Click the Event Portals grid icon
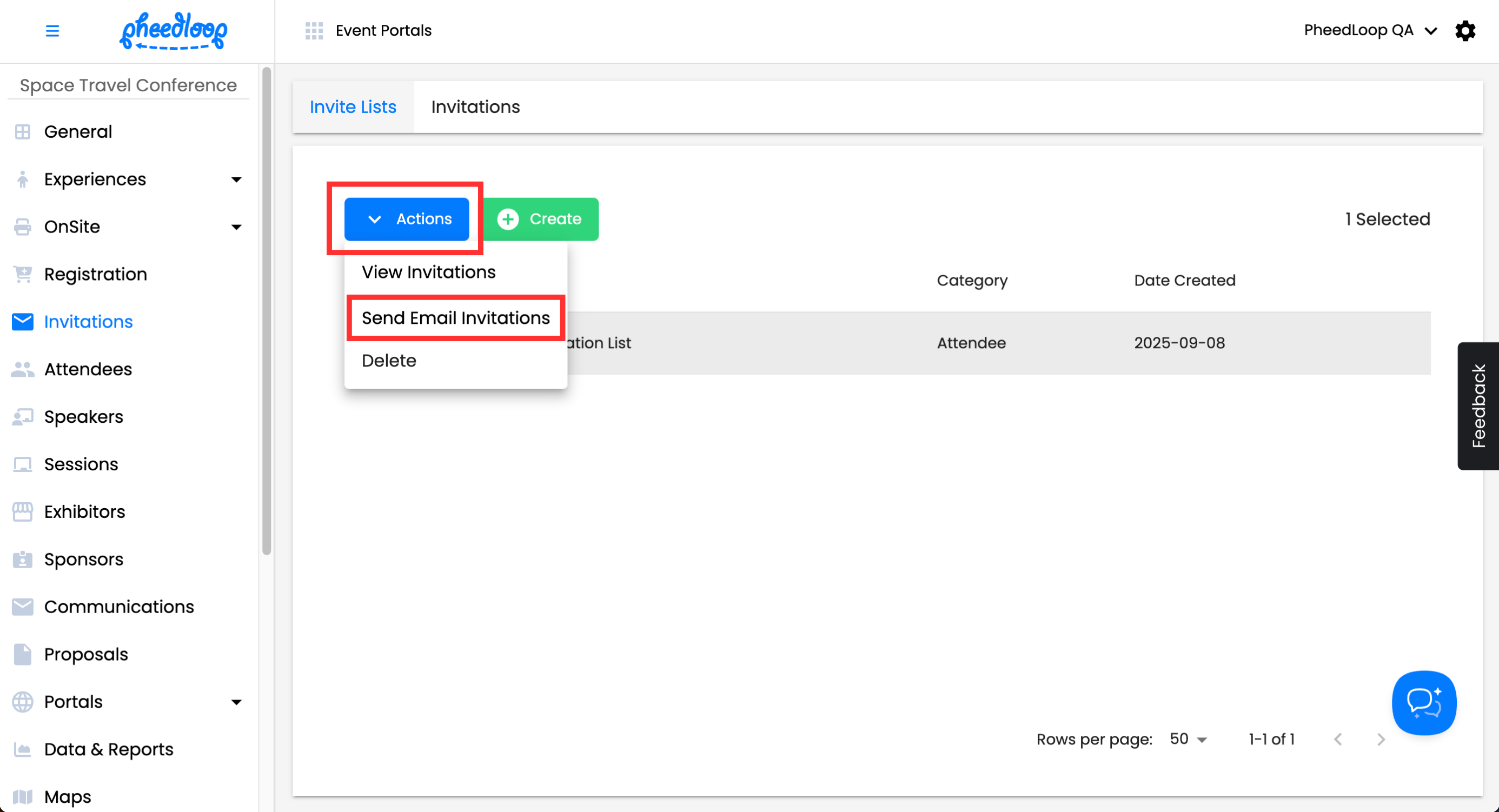This screenshot has height=812, width=1499. pyautogui.click(x=314, y=30)
